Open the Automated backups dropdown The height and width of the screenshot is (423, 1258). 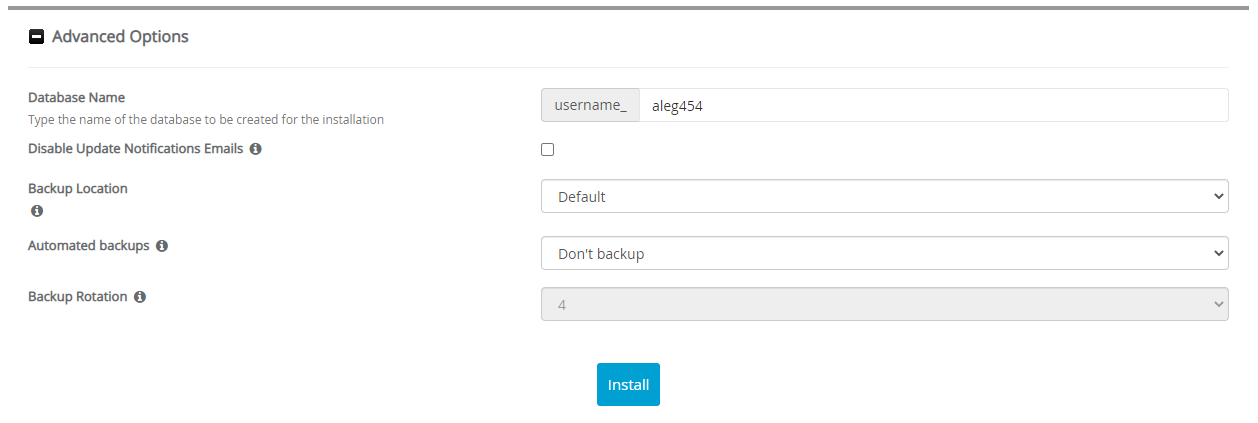884,254
